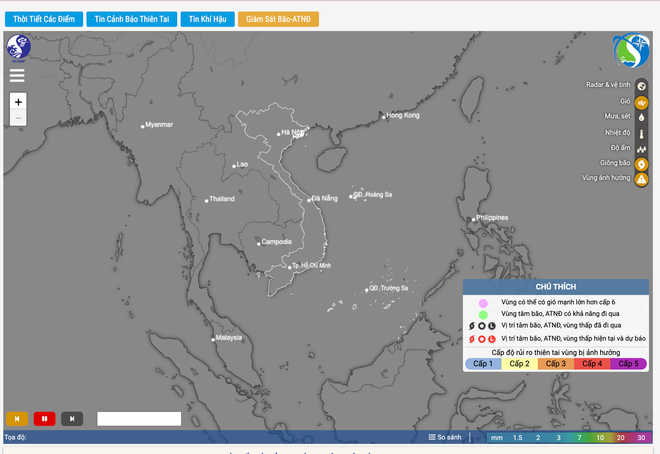
Task: Enable the Độ ẩm humidity layer icon
Action: coord(642,148)
